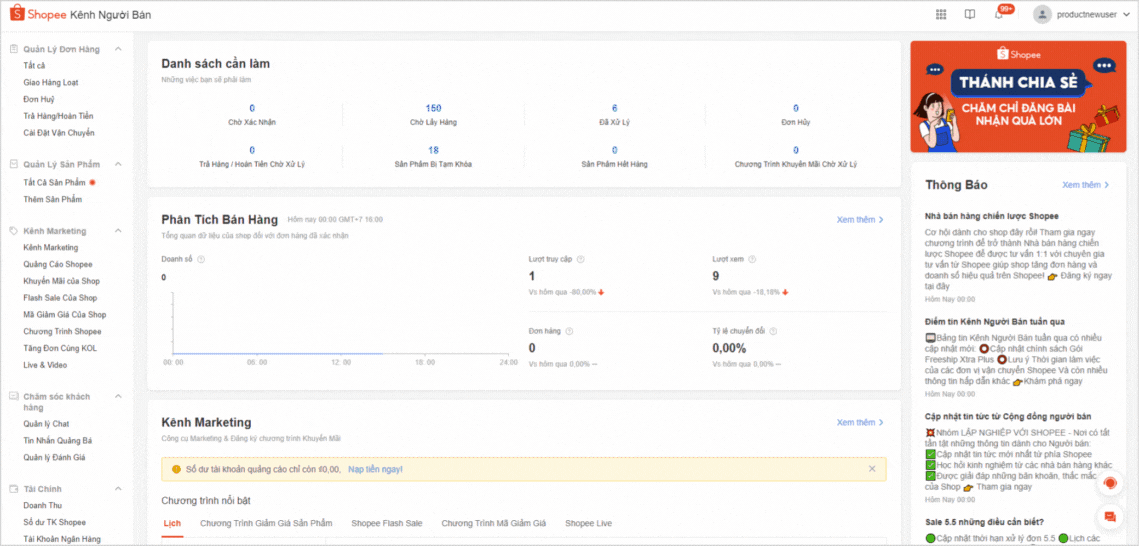Click Xem thêm in Phân Tích Bán Hàng

tap(860, 220)
